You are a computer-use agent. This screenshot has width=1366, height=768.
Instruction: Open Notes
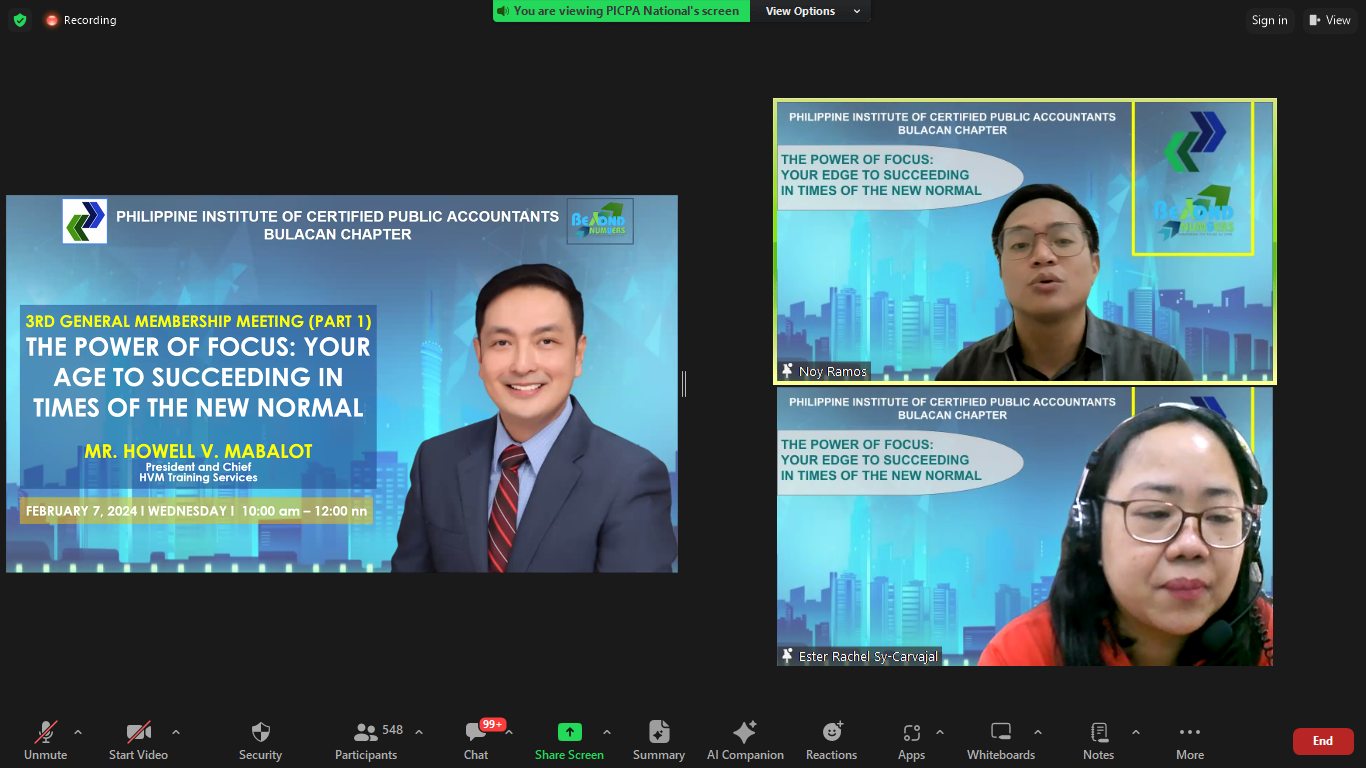[x=1098, y=741]
